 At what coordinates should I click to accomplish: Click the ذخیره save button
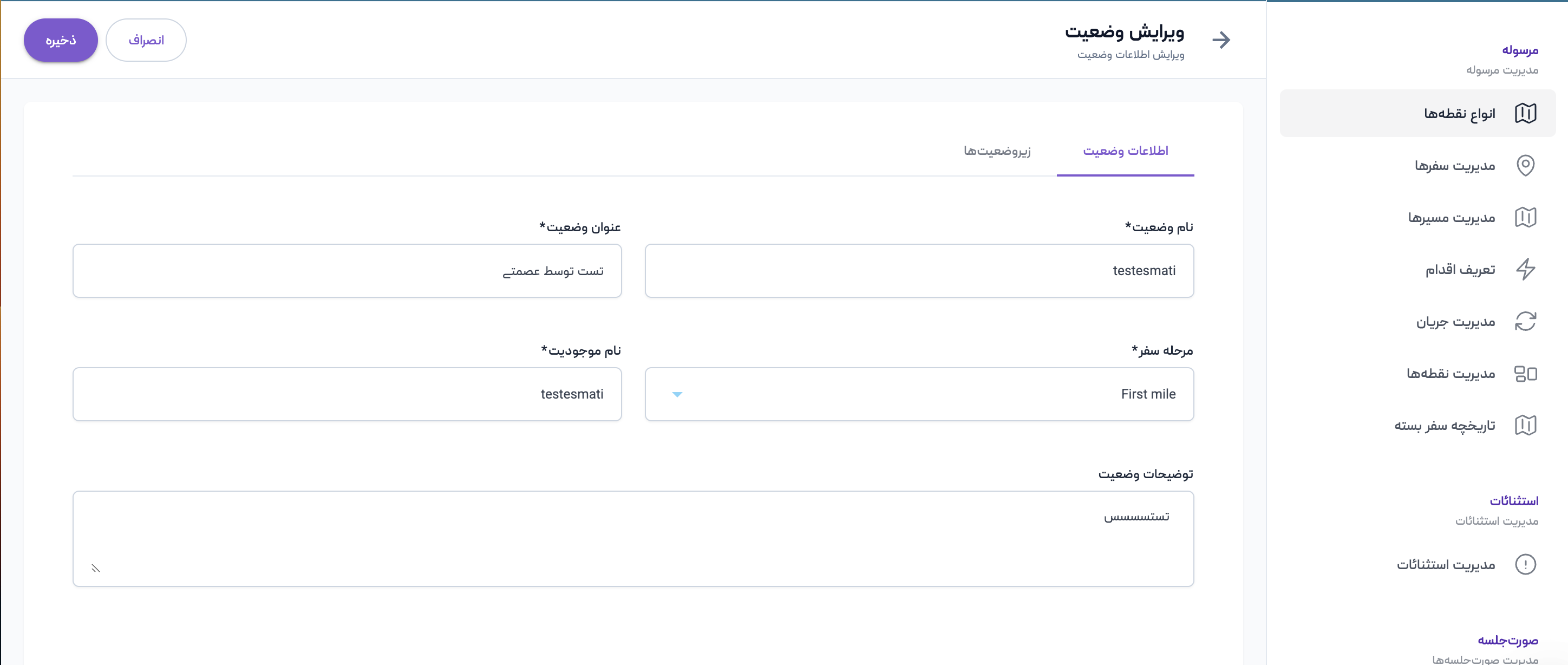(x=61, y=40)
